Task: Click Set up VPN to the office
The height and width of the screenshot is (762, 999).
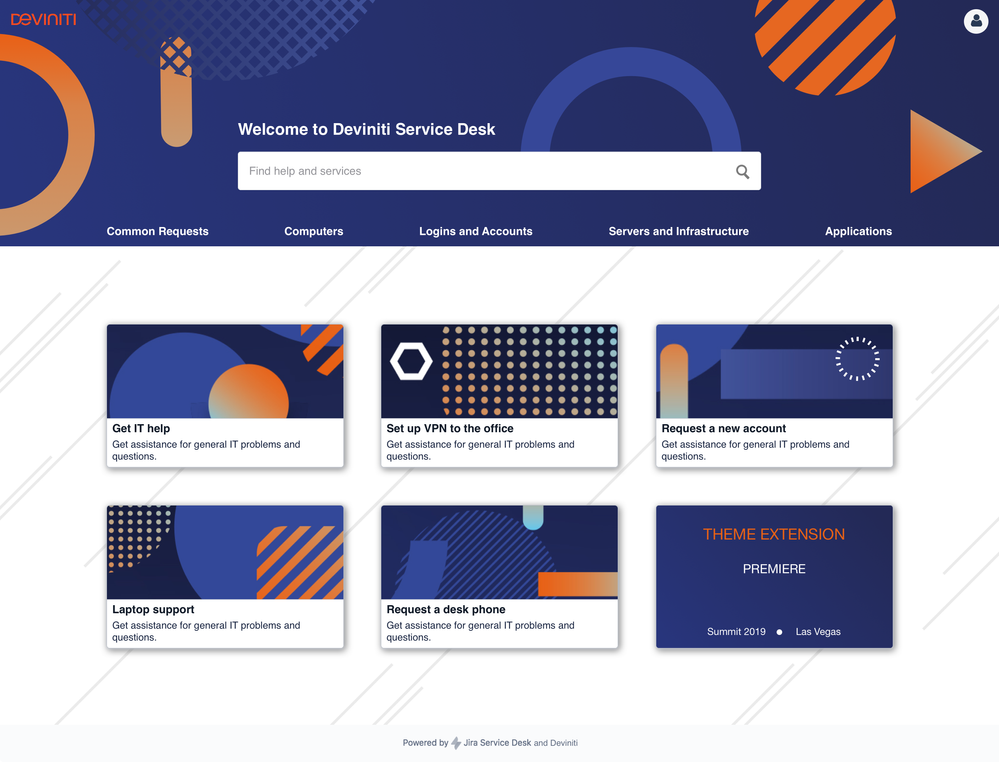Action: 448,428
